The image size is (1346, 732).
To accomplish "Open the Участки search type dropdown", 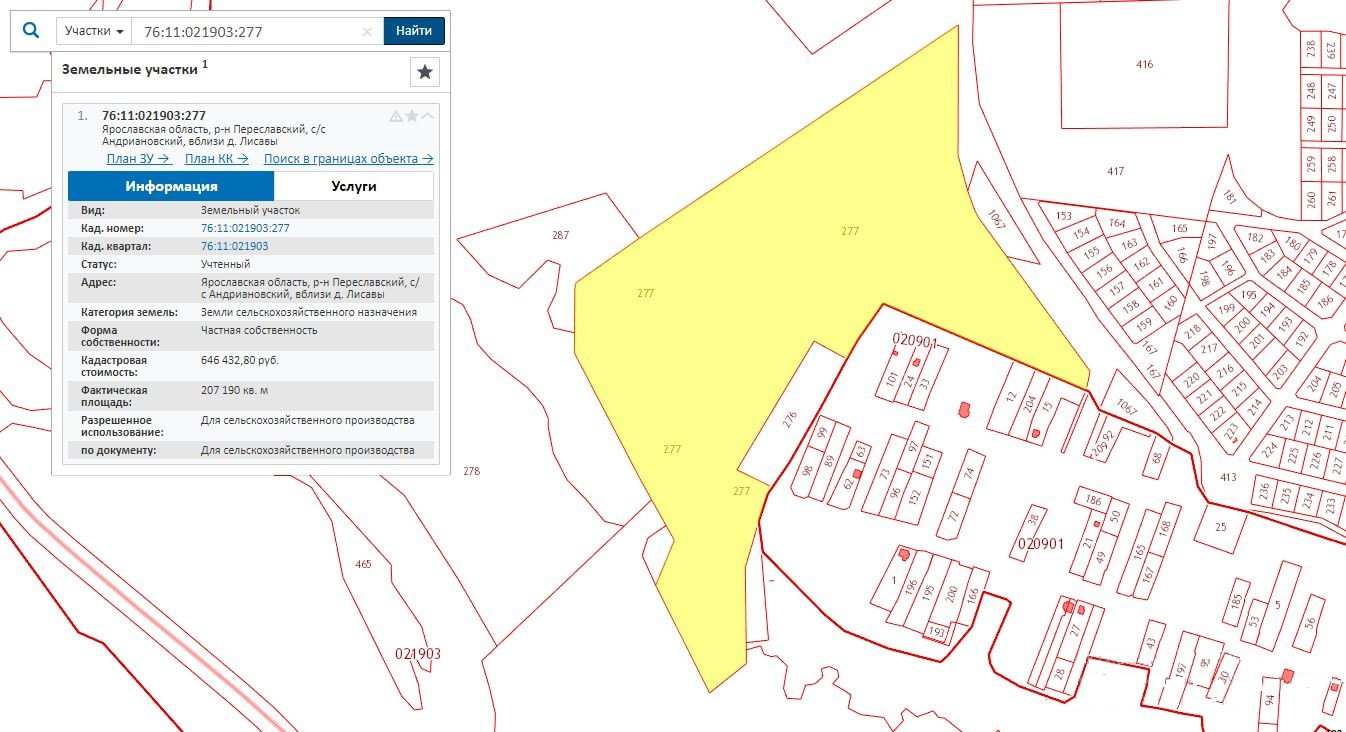I will pos(94,31).
